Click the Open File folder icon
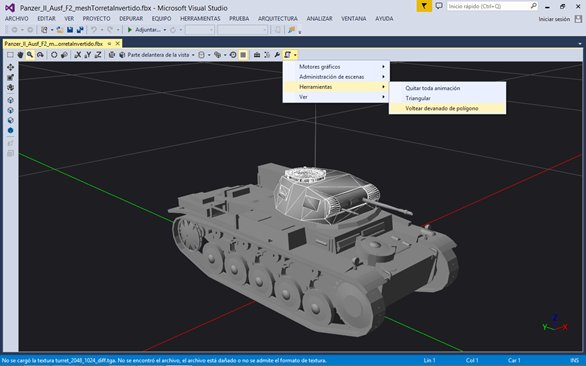This screenshot has height=366, width=586. tap(60, 30)
